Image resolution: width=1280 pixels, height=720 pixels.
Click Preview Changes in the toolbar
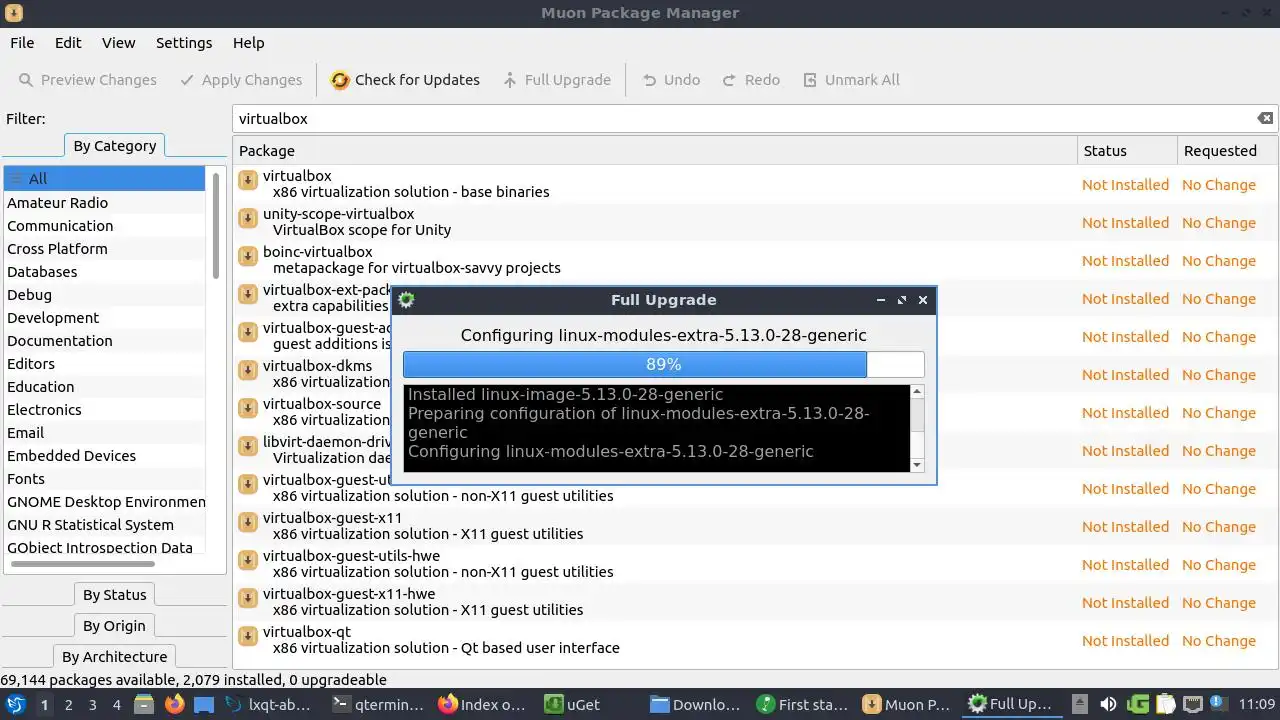(86, 80)
